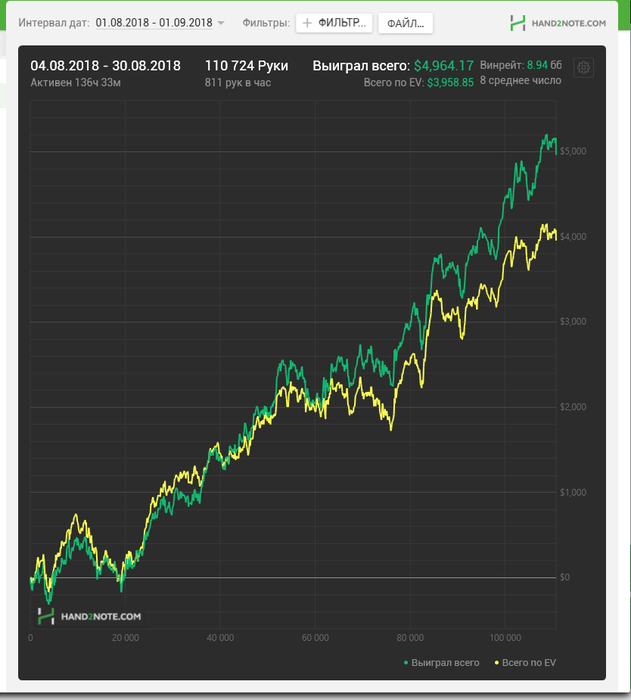Screen dimensions: 631x700
Task: Click the ФИЛЬТР... add filter button
Action: [x=334, y=23]
